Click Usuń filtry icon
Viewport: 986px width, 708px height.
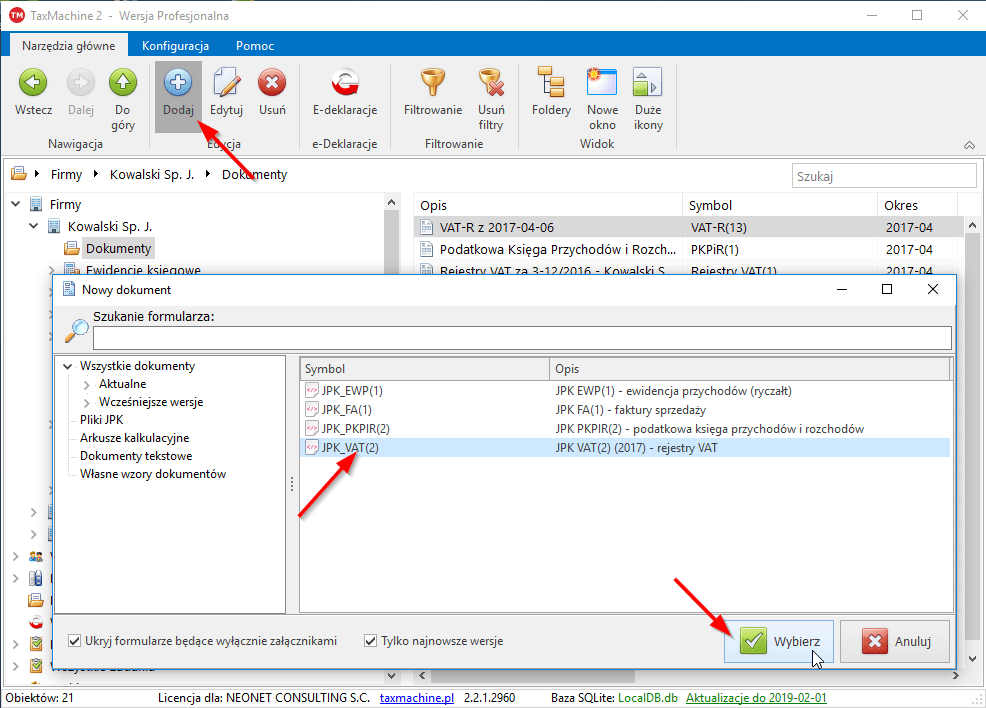click(490, 84)
